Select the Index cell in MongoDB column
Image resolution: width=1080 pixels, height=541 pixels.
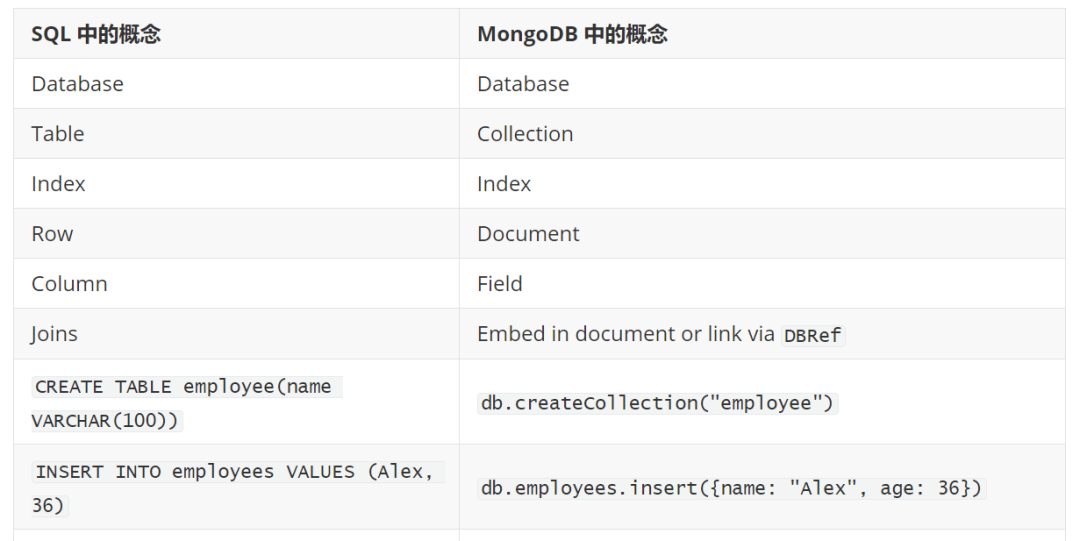coord(504,184)
